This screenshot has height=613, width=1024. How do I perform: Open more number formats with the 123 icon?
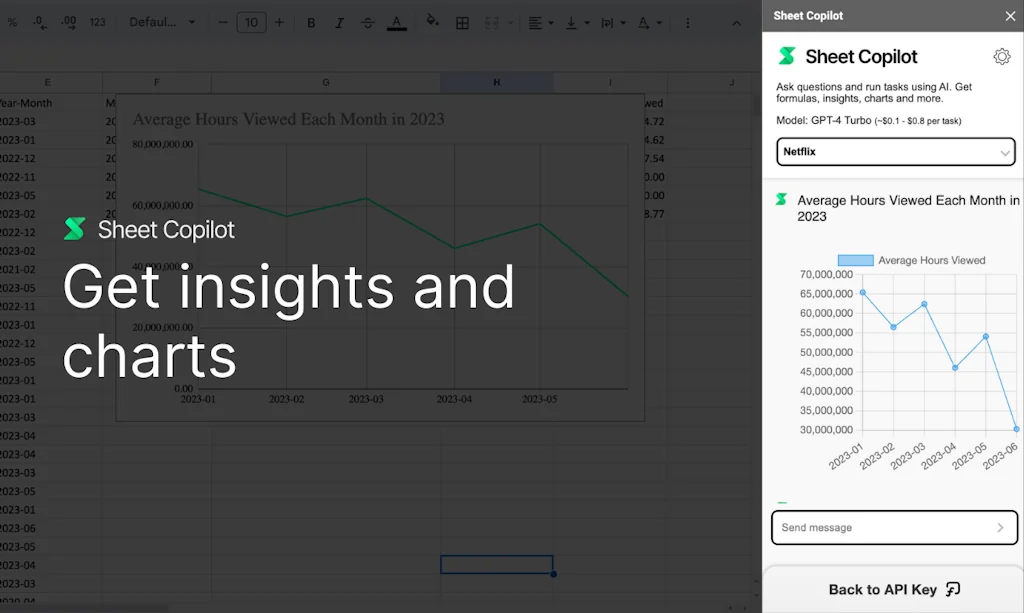pyautogui.click(x=96, y=22)
